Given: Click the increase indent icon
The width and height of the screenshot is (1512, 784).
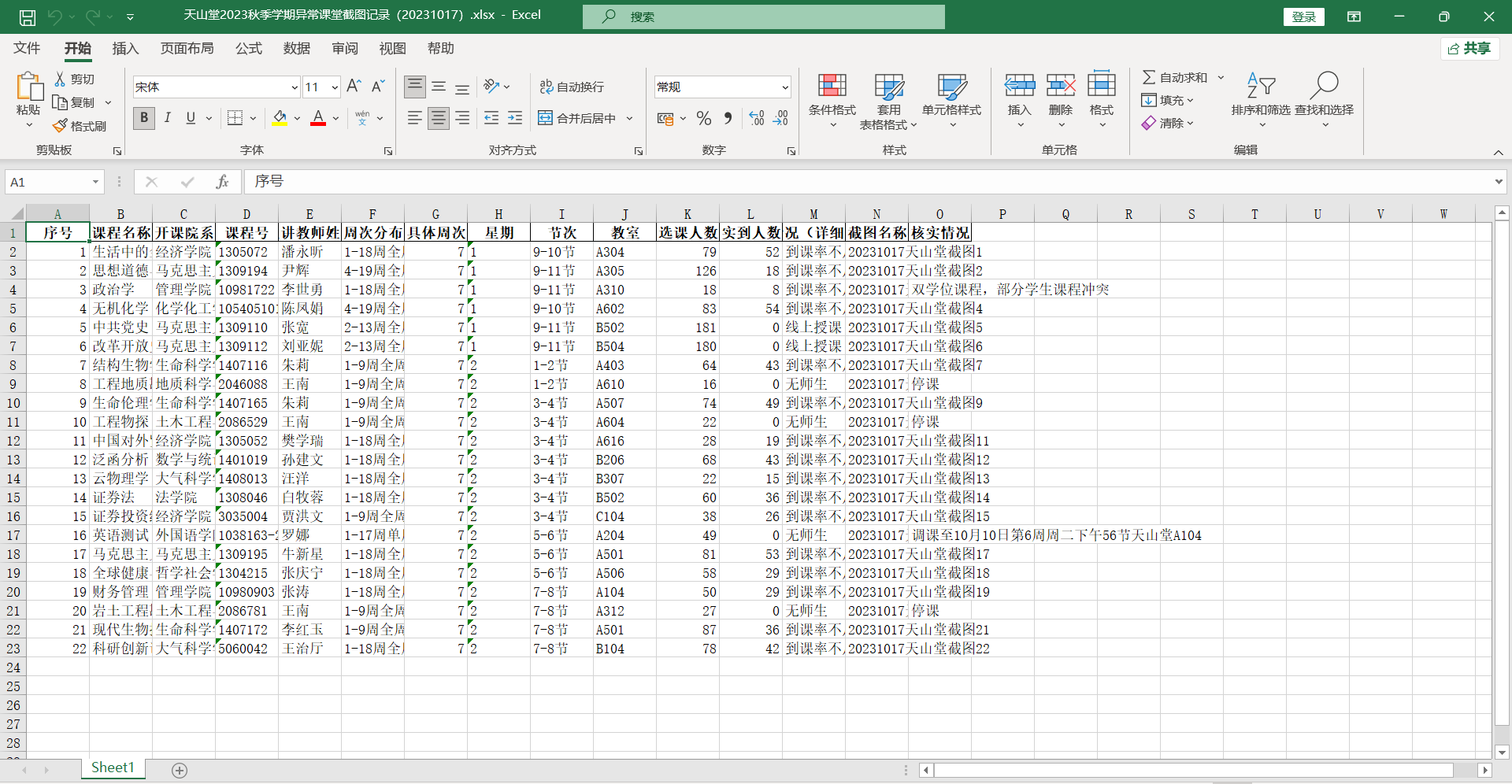Looking at the screenshot, I should [x=515, y=118].
